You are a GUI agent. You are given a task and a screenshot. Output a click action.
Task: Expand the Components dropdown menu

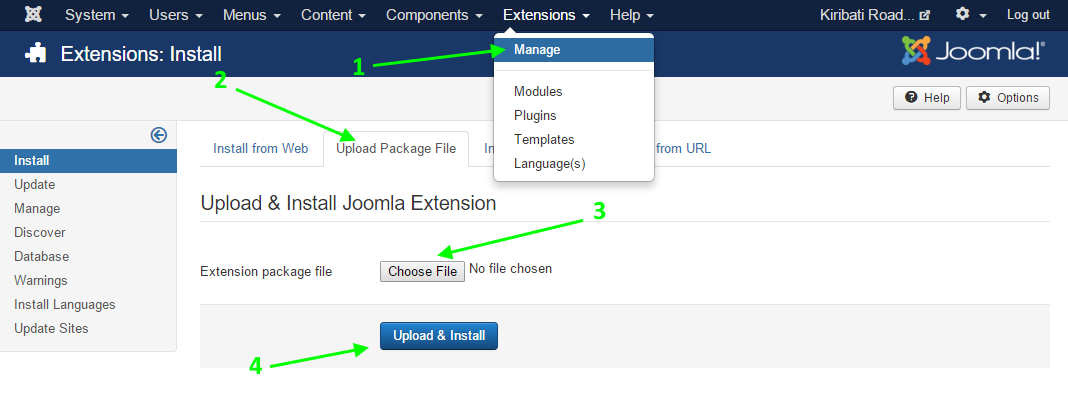point(435,14)
